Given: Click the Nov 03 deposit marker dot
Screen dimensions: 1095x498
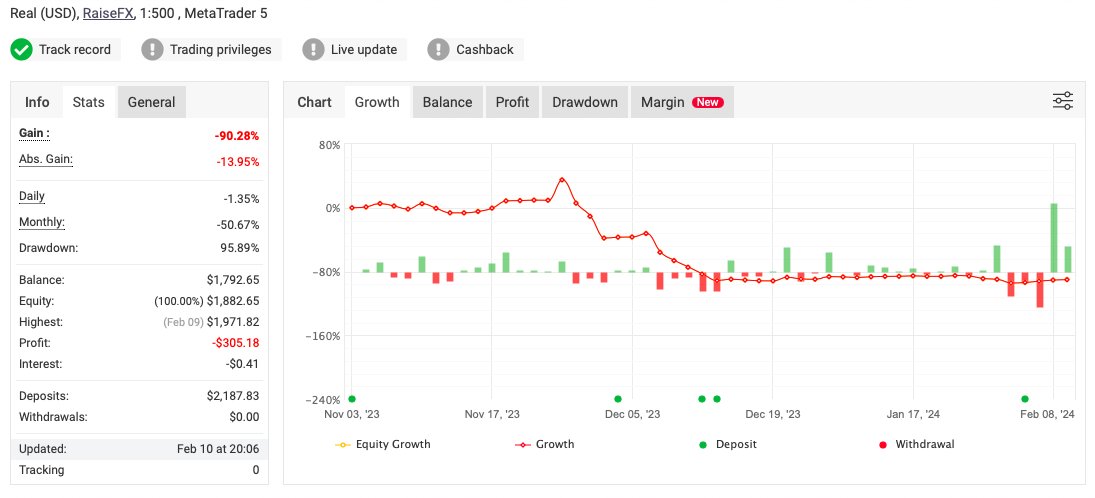Looking at the screenshot, I should 352,399.
